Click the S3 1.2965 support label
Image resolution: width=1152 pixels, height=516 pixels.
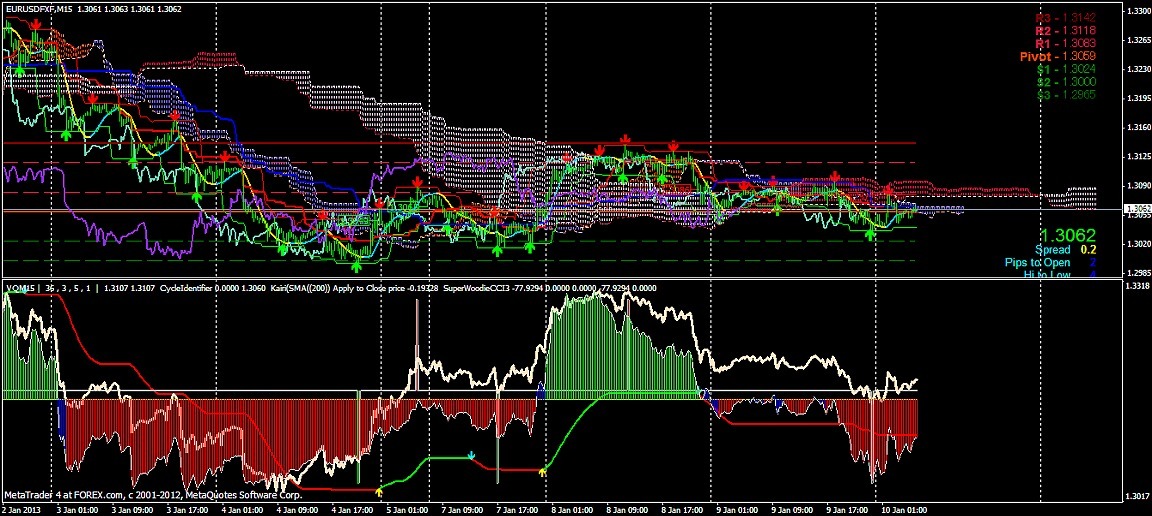point(1066,94)
